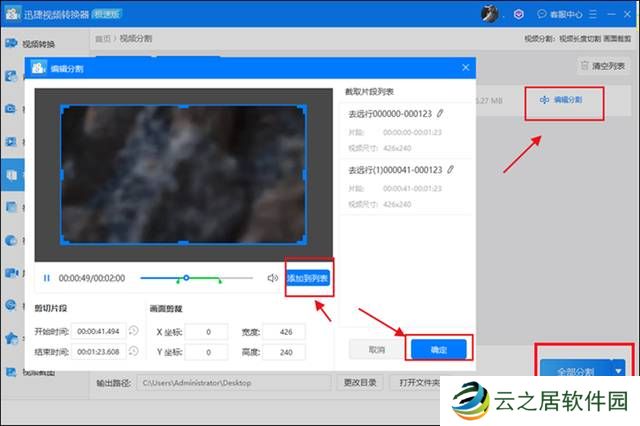The width and height of the screenshot is (640, 426).
Task: Reset the 结束时间 using its clock icon
Action: (133, 352)
